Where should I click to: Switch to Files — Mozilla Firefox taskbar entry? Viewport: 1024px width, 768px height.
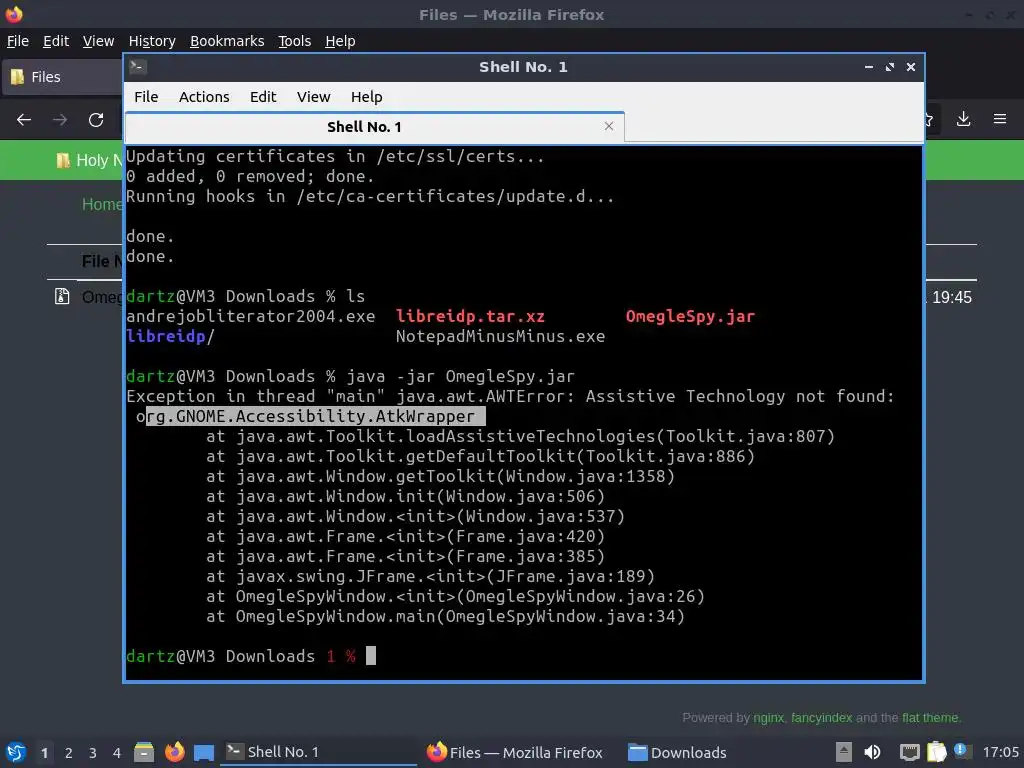click(515, 752)
